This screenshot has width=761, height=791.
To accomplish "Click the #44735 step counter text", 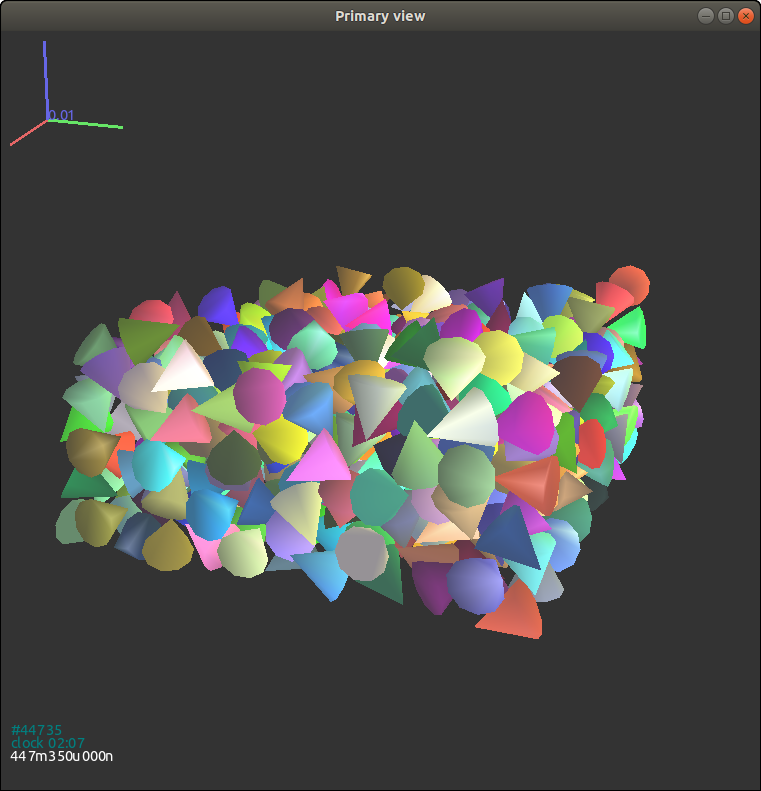I will [36, 730].
